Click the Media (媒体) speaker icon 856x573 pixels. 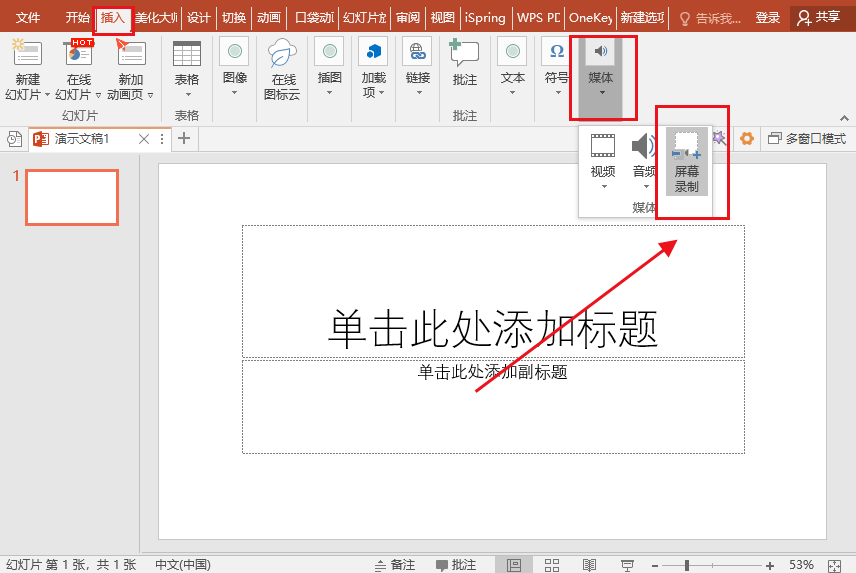pos(601,51)
